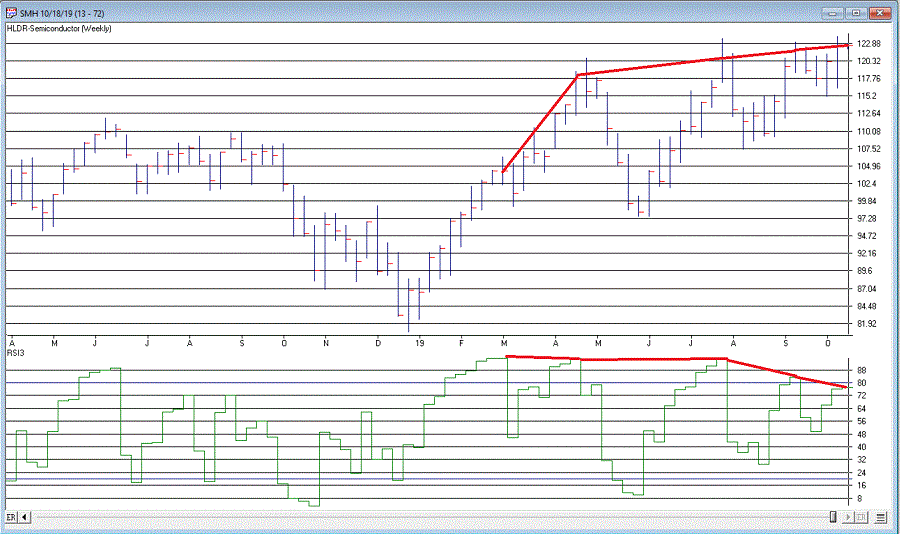
Task: Click the D month marker on date axis
Action: point(378,343)
